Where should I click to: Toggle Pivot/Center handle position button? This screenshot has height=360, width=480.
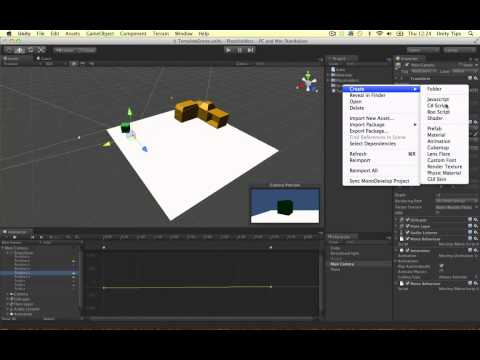pos(65,50)
